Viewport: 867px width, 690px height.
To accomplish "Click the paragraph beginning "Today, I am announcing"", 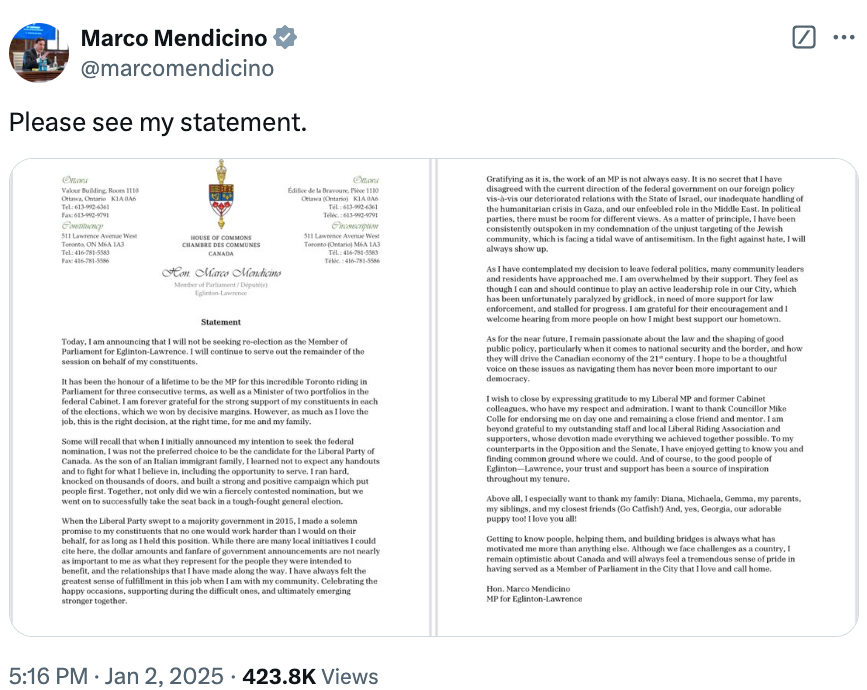I will pyautogui.click(x=213, y=352).
